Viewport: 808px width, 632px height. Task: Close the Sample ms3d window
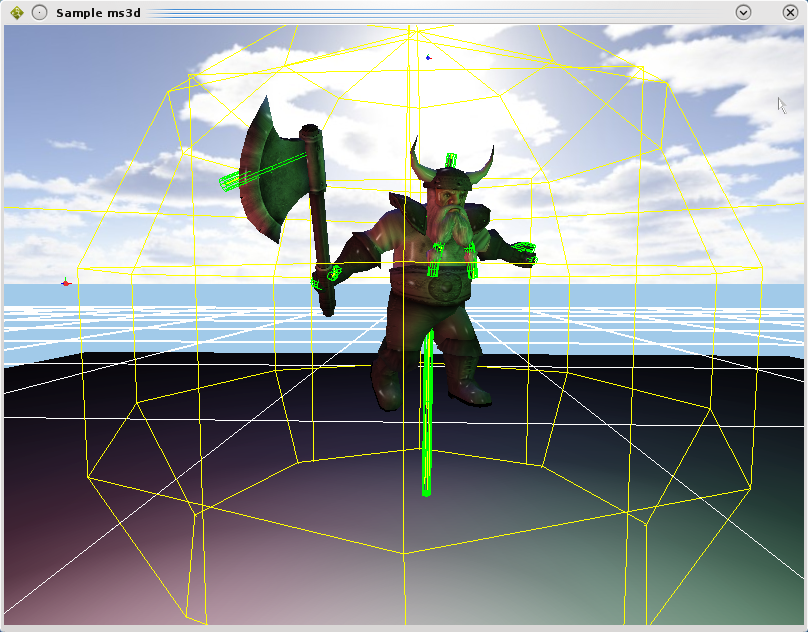click(790, 12)
